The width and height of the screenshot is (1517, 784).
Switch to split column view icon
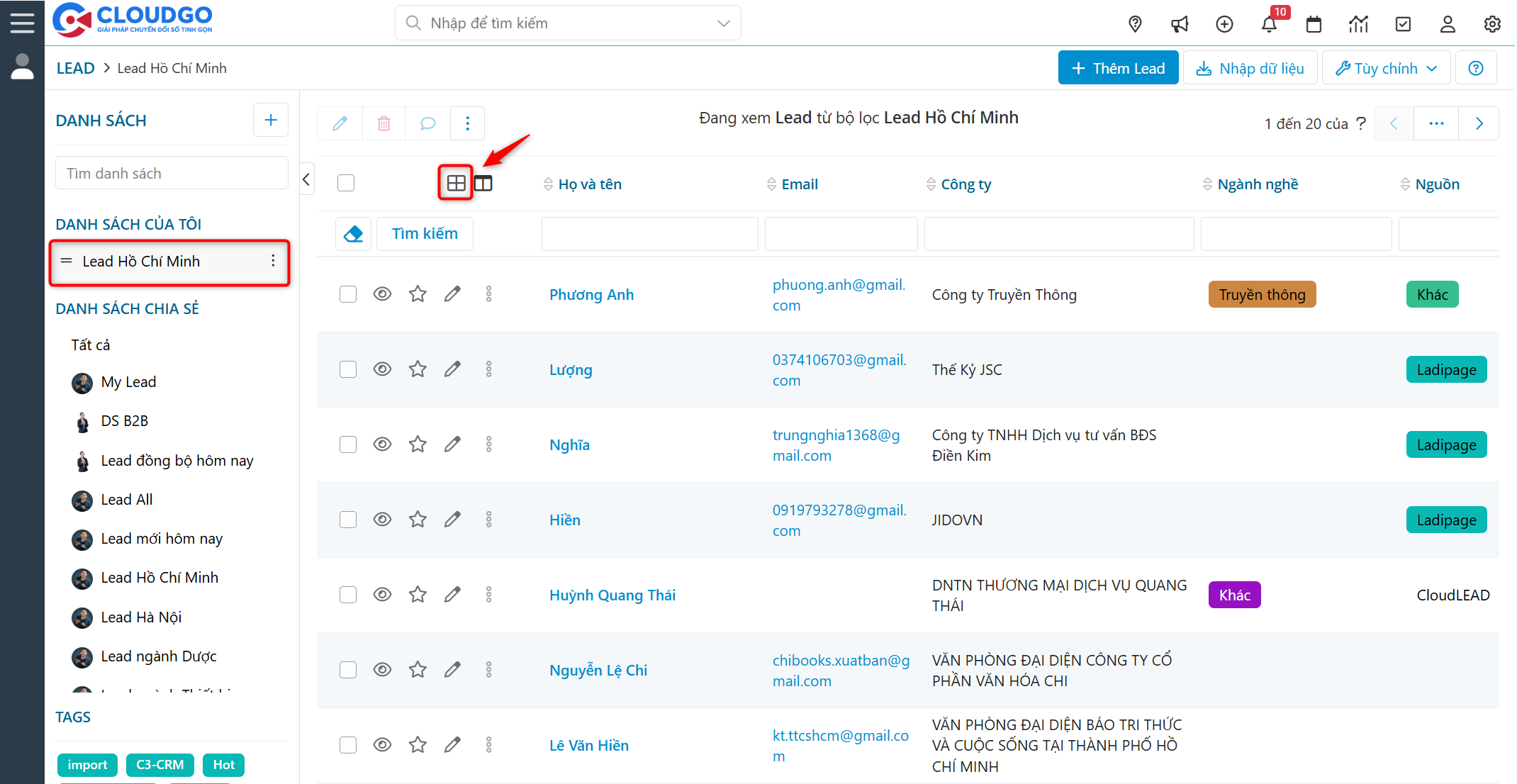(x=483, y=184)
